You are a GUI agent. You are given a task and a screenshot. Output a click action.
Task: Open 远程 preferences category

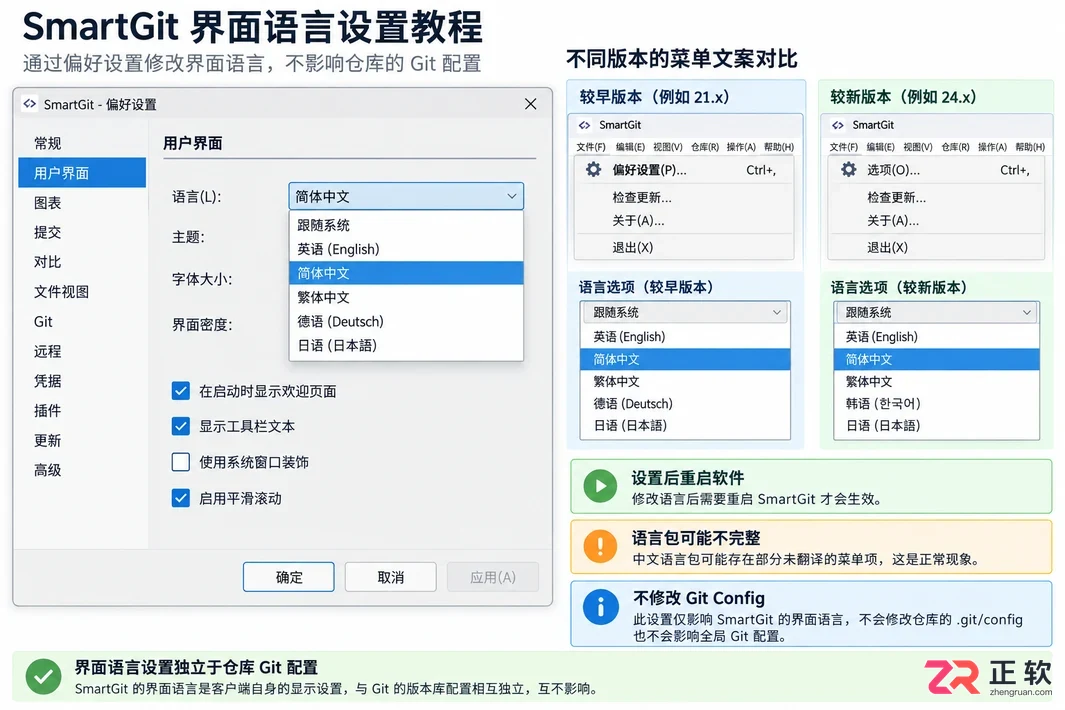[82, 351]
